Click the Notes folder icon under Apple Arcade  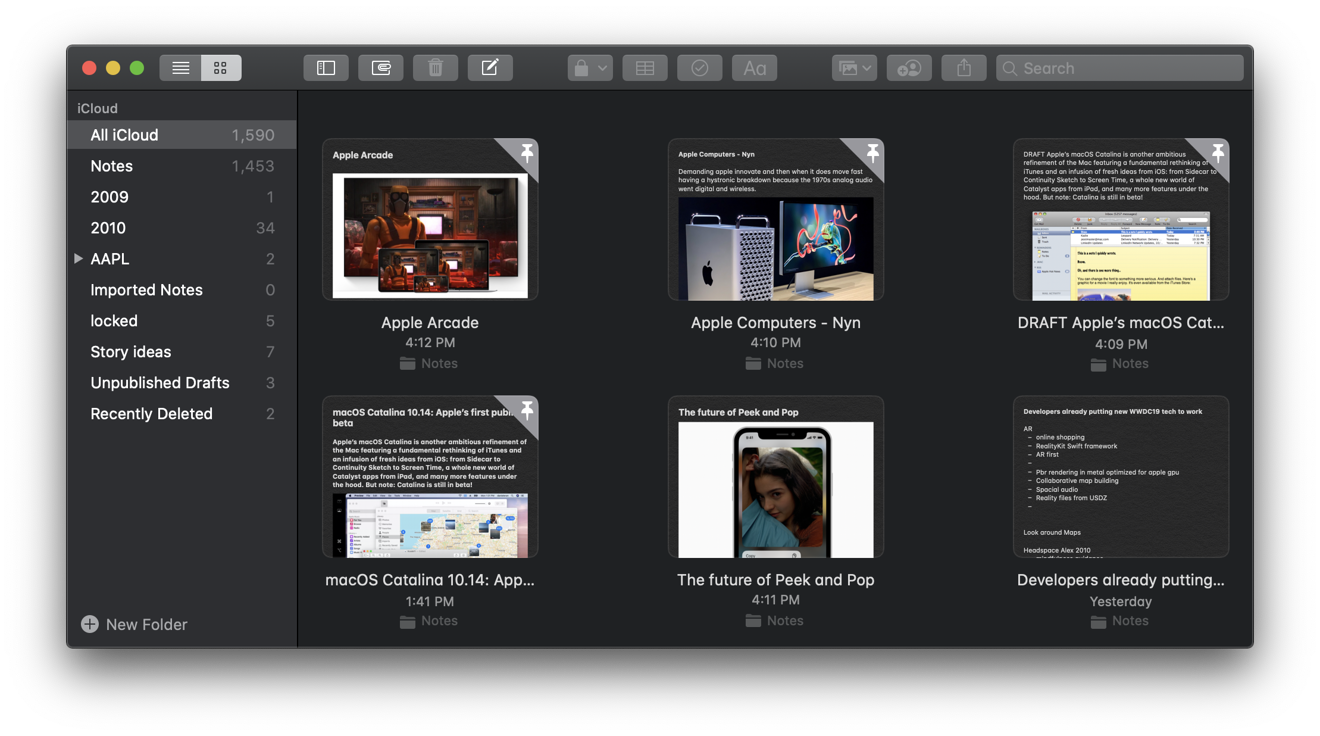point(408,364)
